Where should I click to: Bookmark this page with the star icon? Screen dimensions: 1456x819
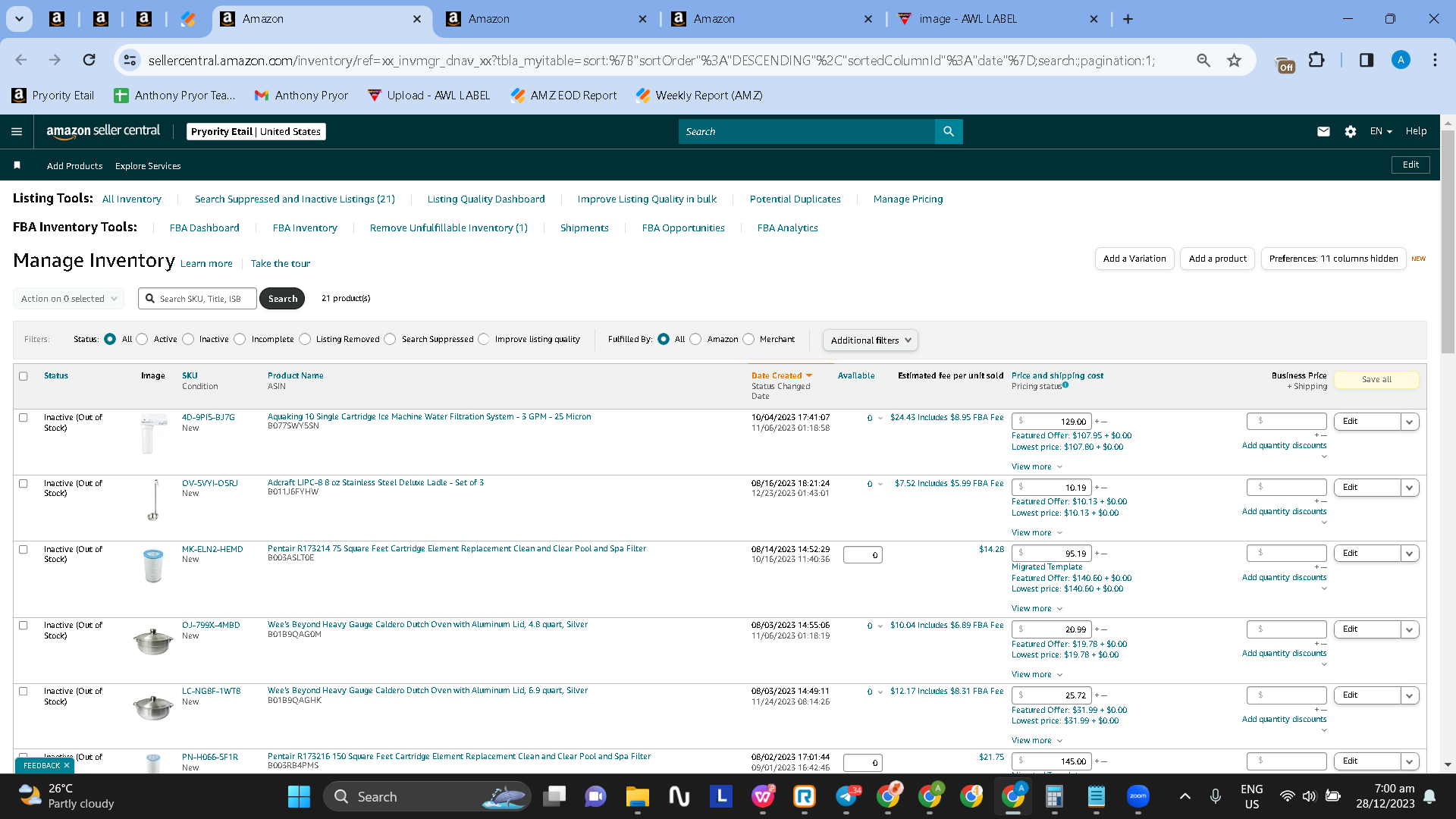tap(1235, 60)
